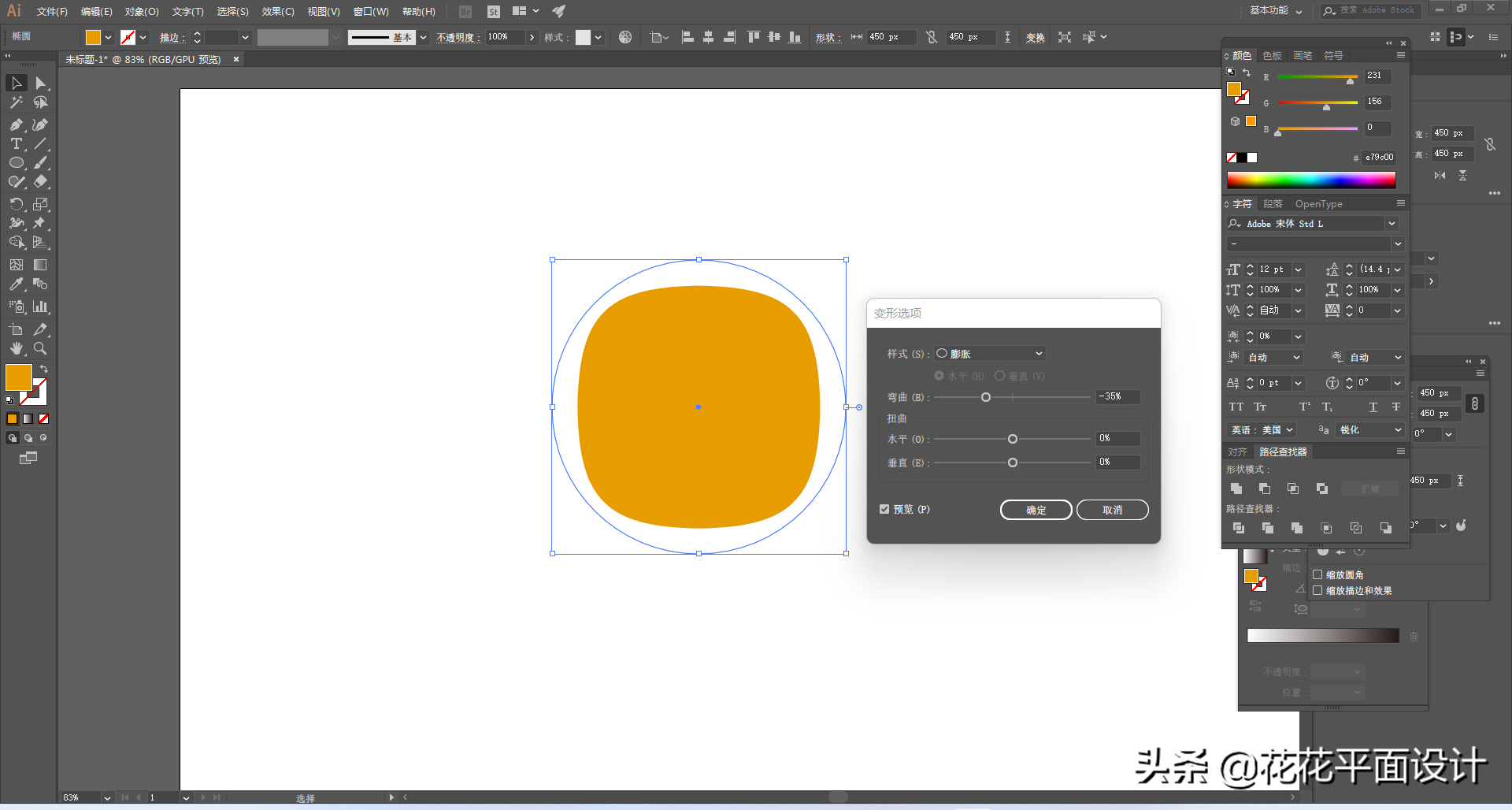Open the 文件(F) menu
This screenshot has height=810, width=1512.
tap(52, 12)
